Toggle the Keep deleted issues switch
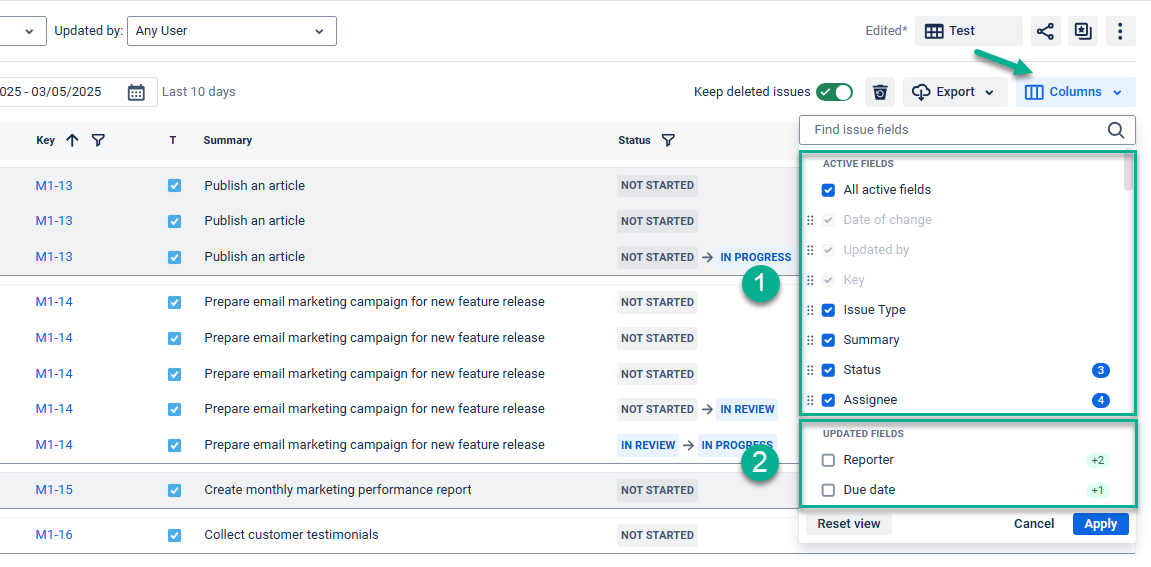The height and width of the screenshot is (567, 1151). tap(835, 93)
